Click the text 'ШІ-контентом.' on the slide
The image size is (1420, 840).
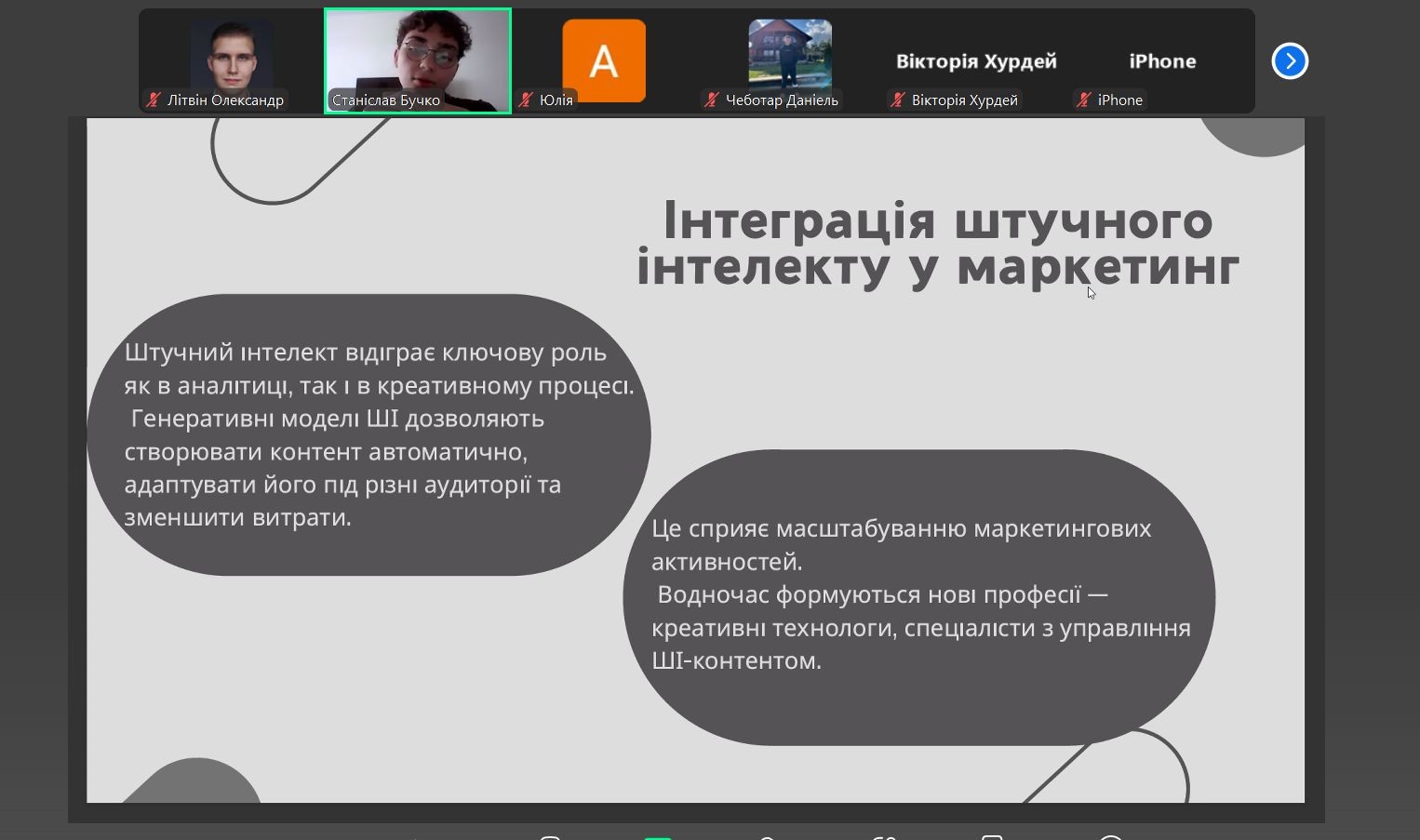[737, 661]
